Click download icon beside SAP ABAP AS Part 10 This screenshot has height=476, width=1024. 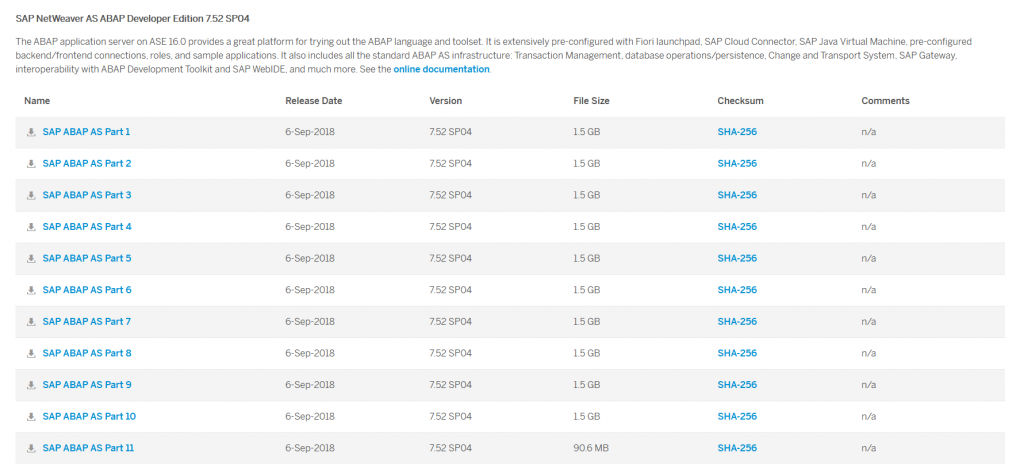(31, 417)
